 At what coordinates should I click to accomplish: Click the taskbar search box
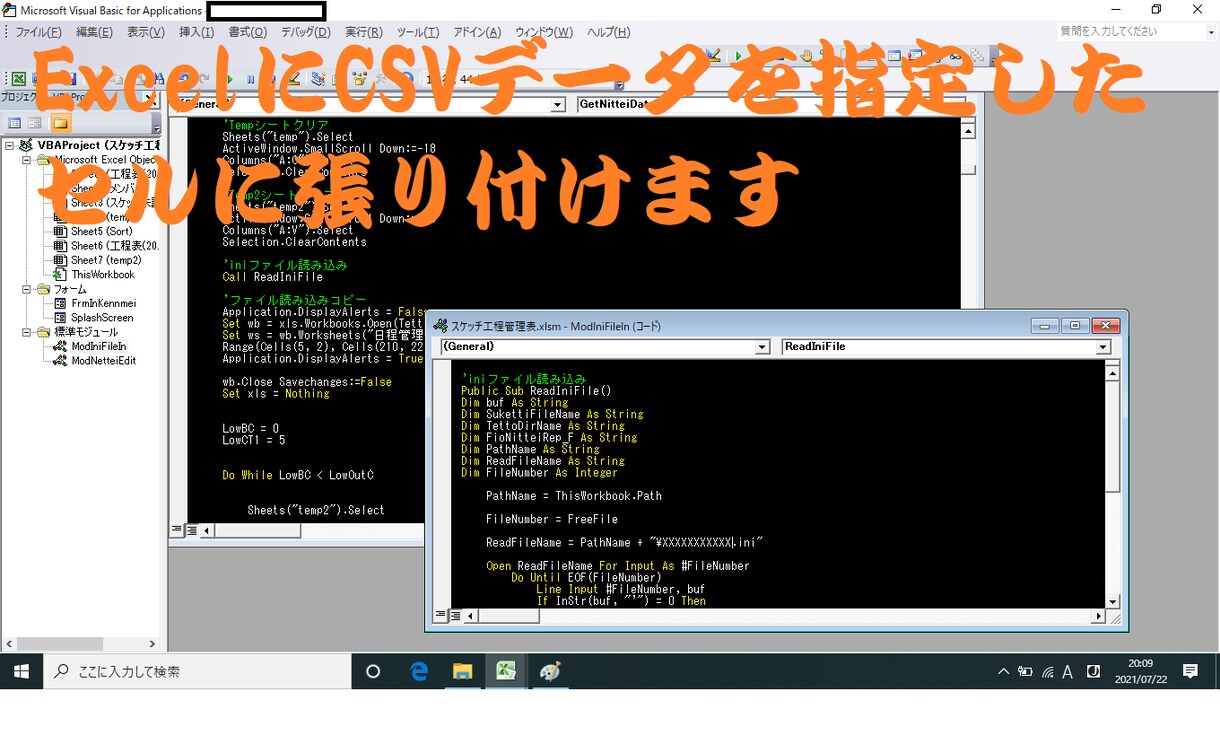coord(197,671)
